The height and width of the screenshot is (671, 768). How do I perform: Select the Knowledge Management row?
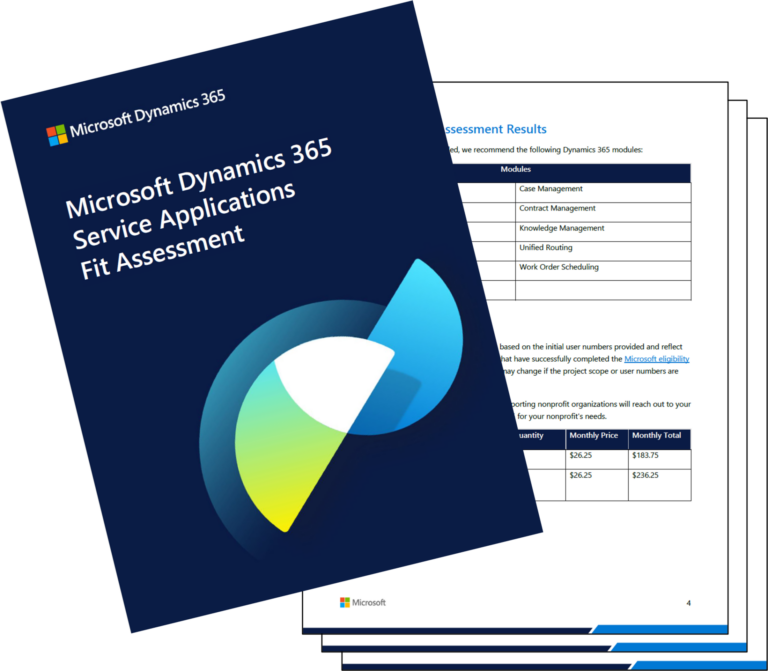coord(580,232)
